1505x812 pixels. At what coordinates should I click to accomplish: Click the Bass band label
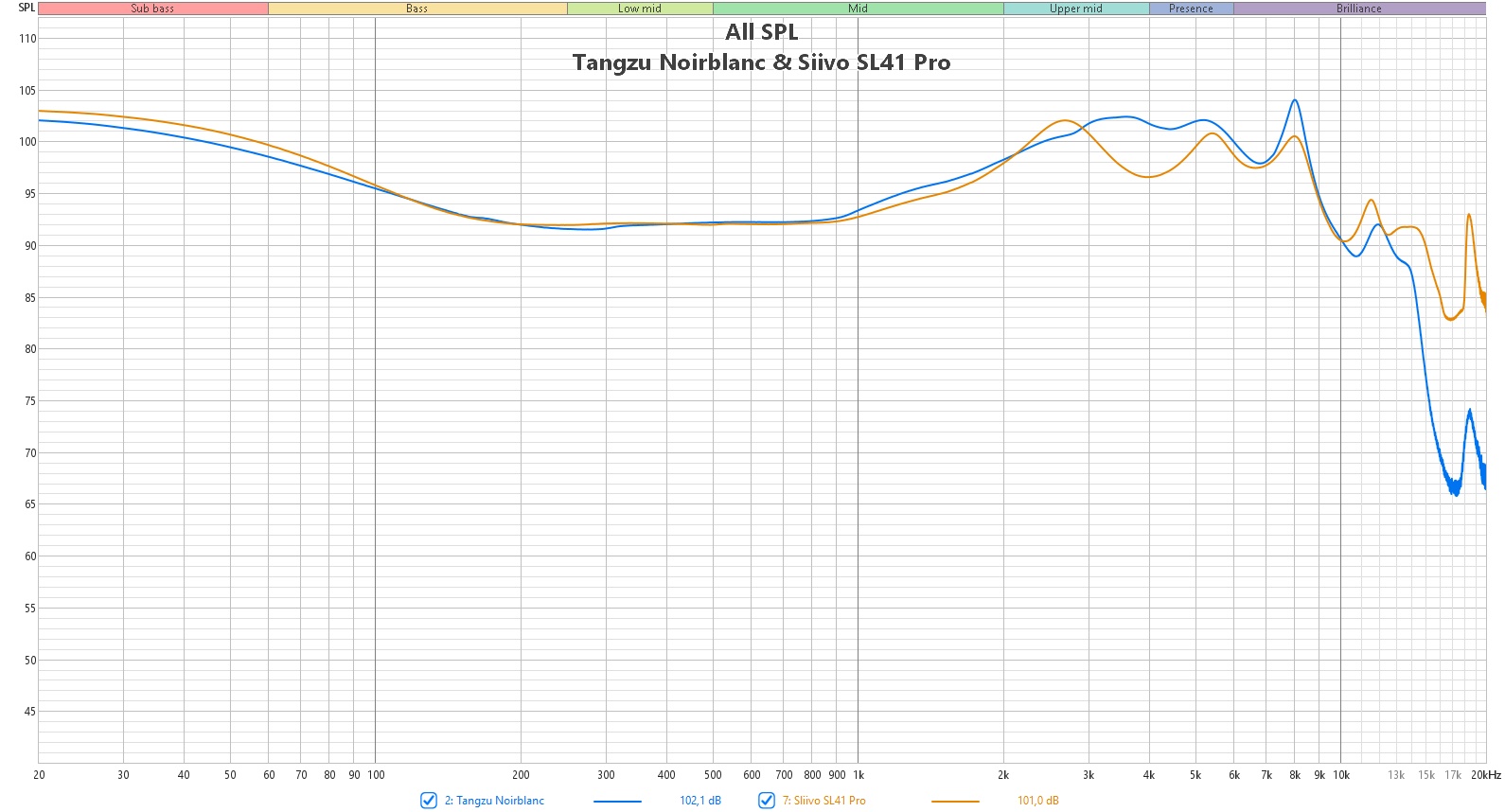[417, 9]
